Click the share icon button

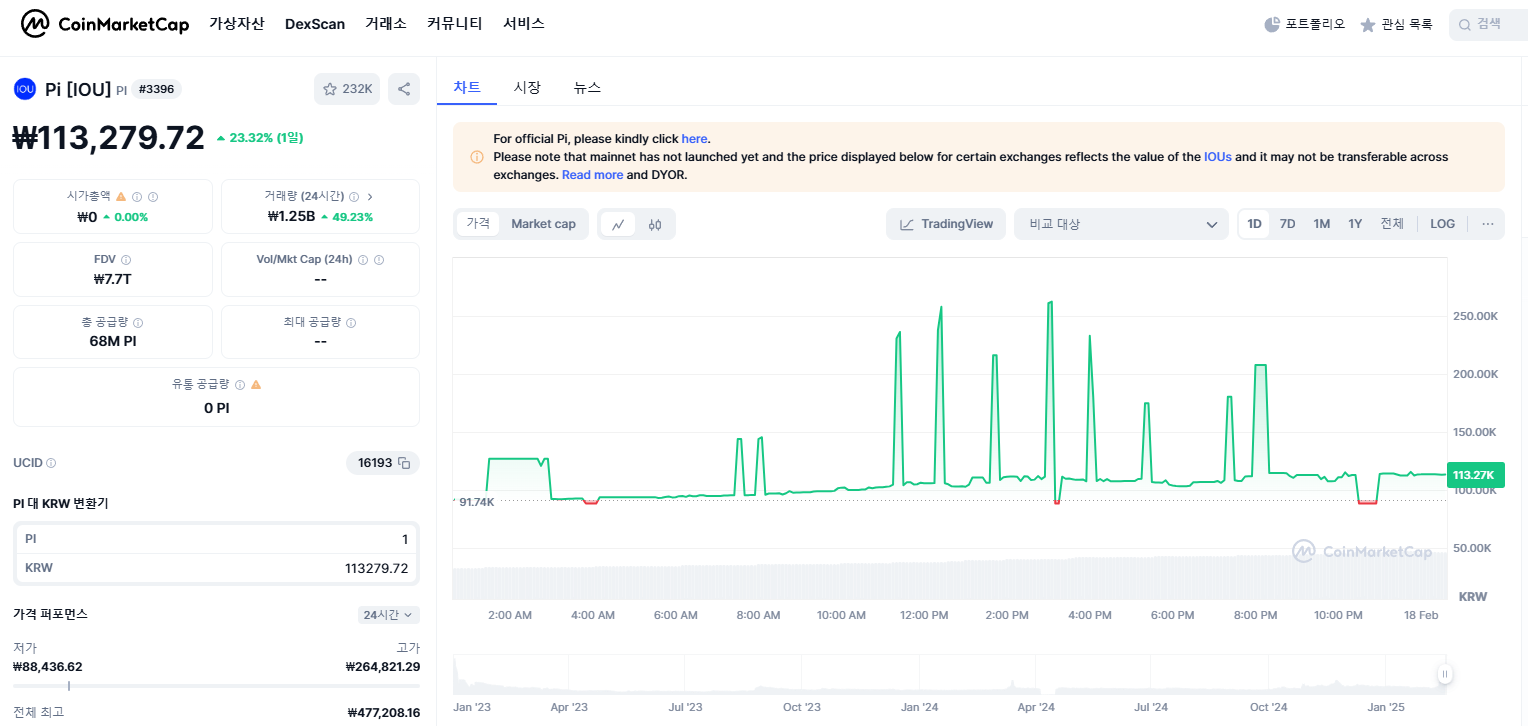[x=404, y=89]
